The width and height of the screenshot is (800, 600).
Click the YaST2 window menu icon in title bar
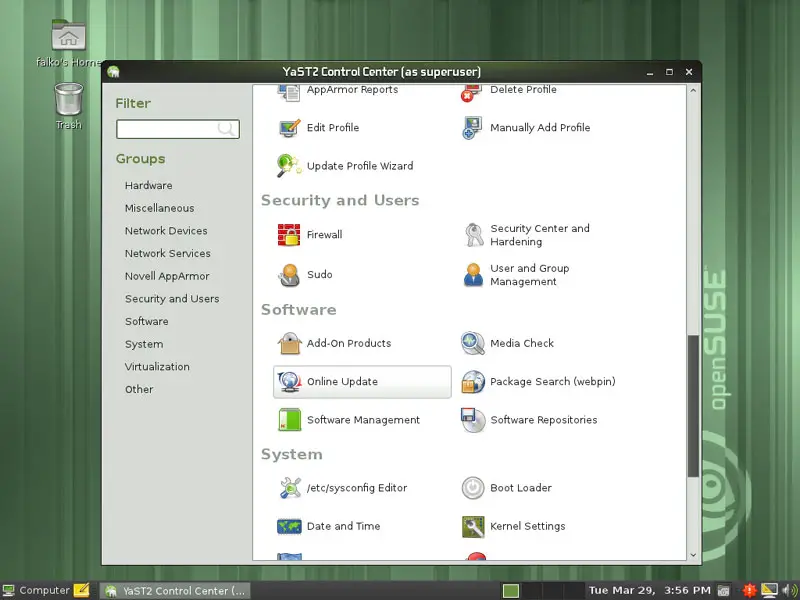coord(113,72)
